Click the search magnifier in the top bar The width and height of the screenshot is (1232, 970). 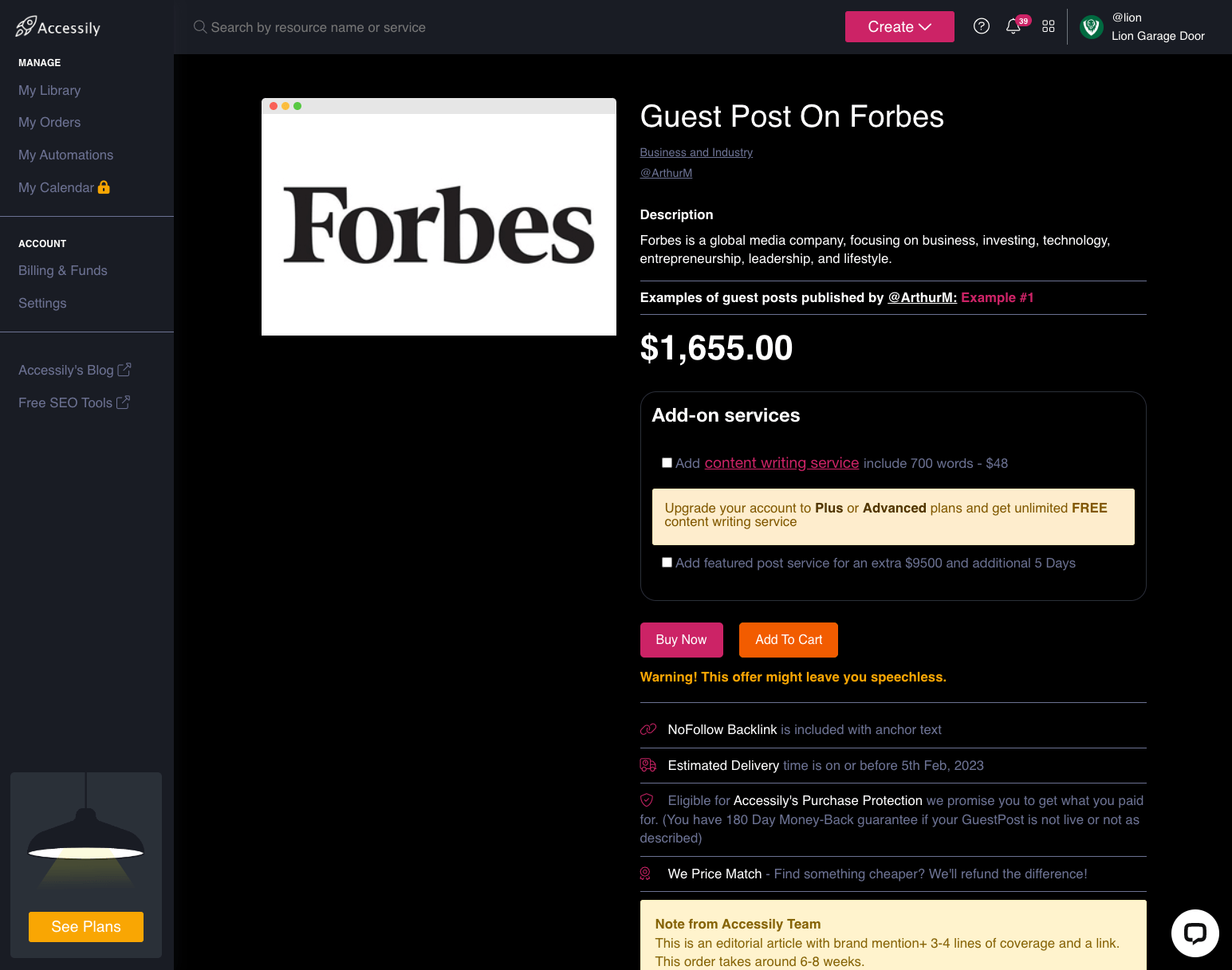point(199,27)
